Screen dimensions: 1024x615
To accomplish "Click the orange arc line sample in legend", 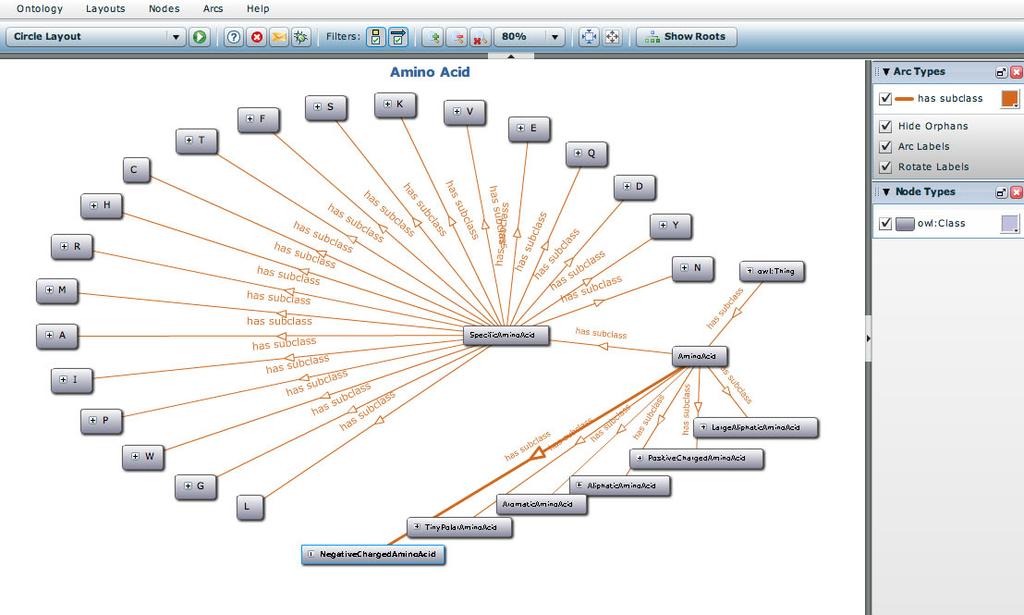I will coord(904,99).
